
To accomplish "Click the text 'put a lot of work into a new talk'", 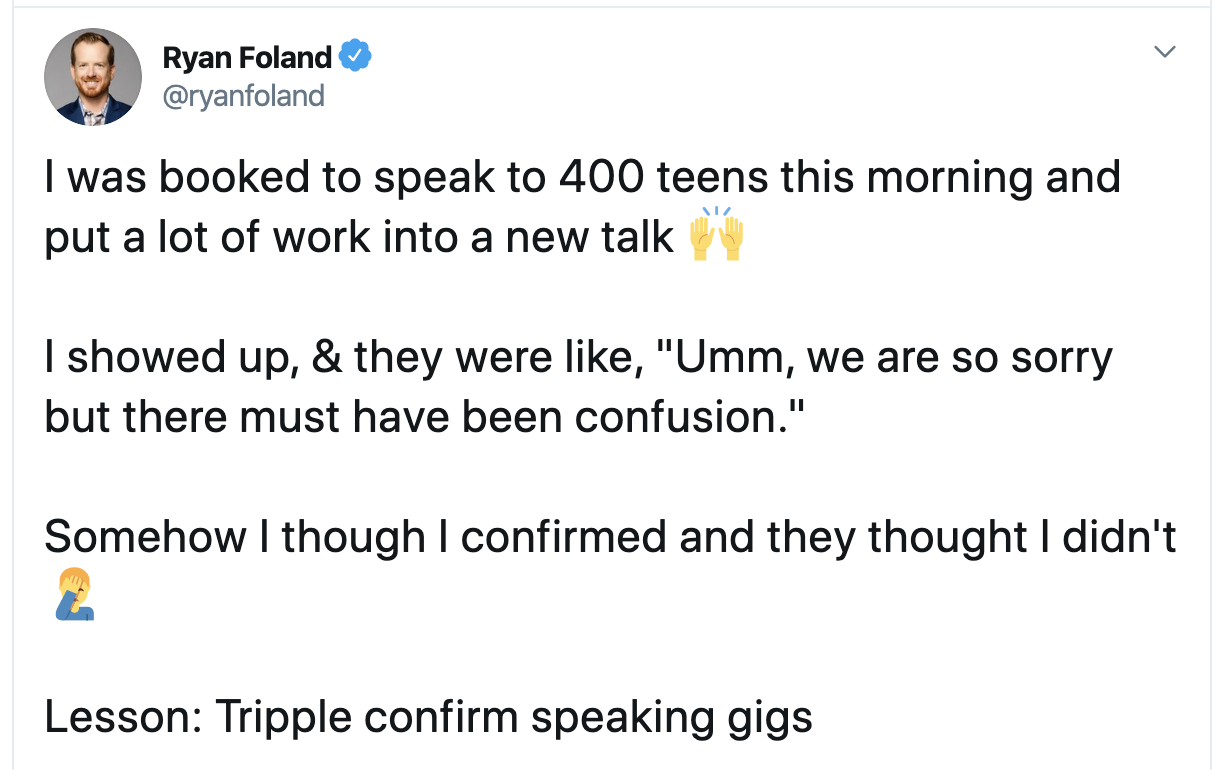I will tap(359, 238).
